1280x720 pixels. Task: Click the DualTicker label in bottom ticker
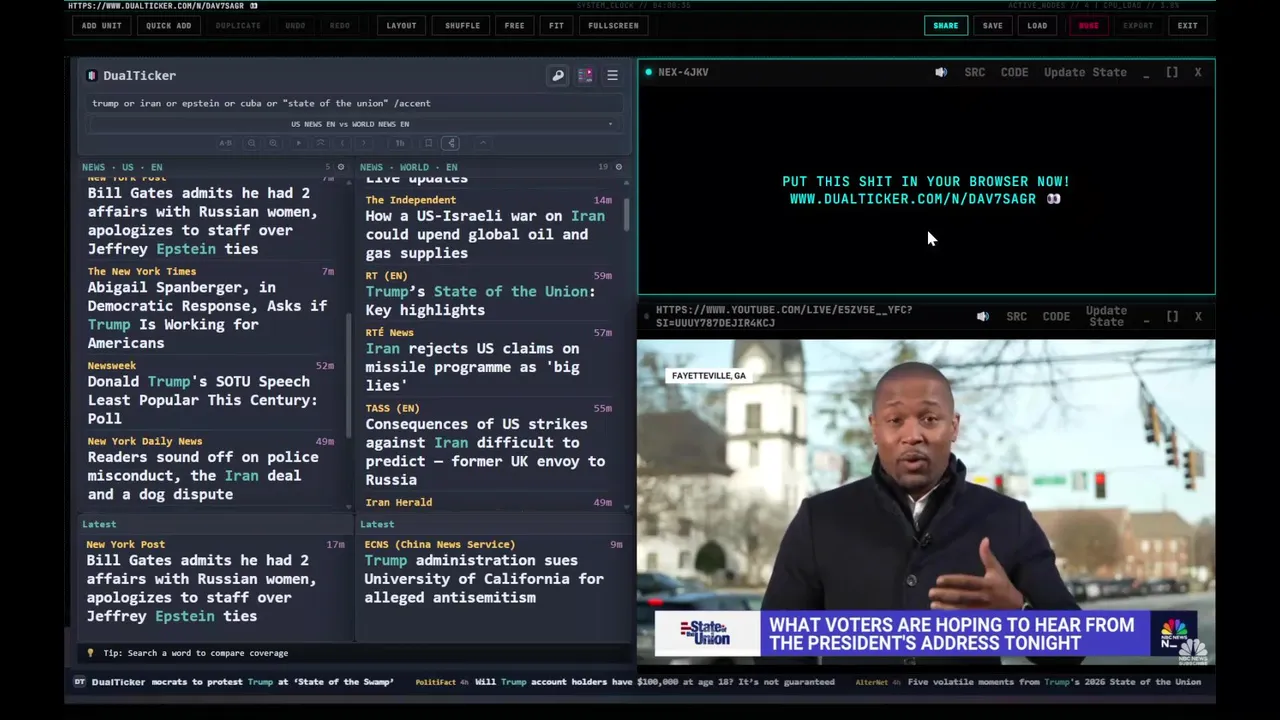coord(118,682)
